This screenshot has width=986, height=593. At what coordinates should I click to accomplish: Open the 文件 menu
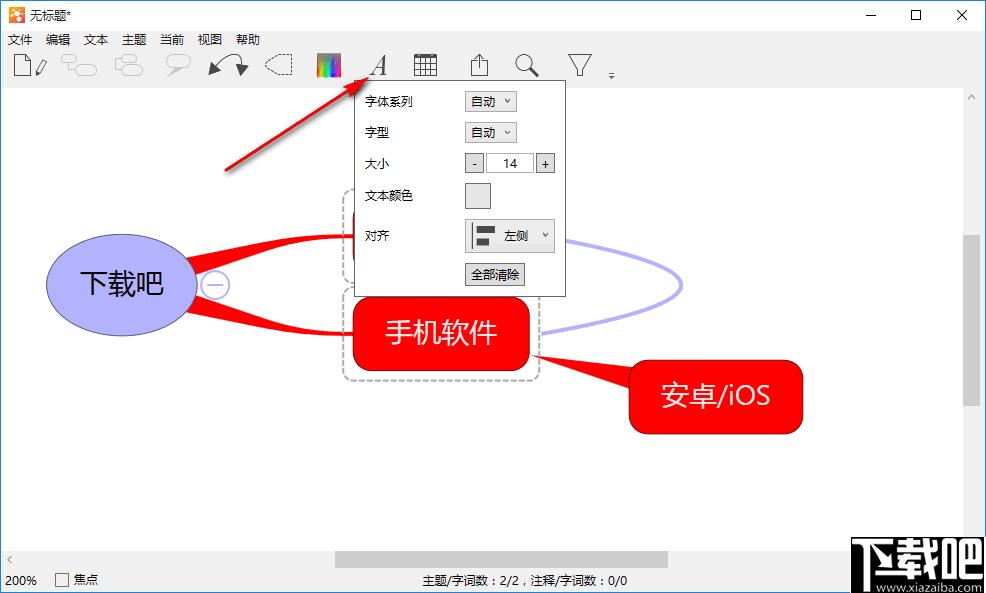(x=20, y=40)
